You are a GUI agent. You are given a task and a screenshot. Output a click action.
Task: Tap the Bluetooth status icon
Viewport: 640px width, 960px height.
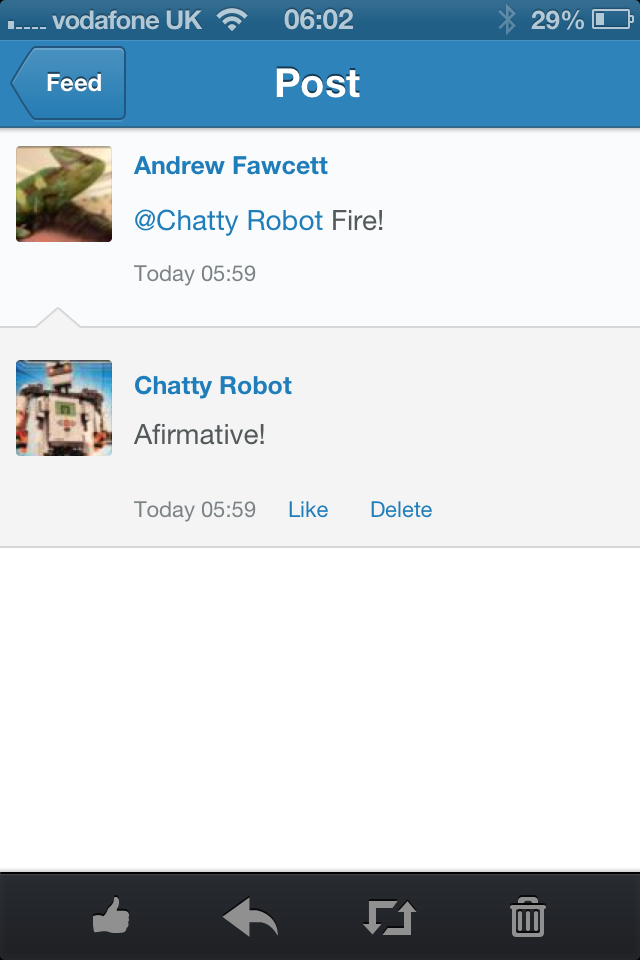(507, 19)
